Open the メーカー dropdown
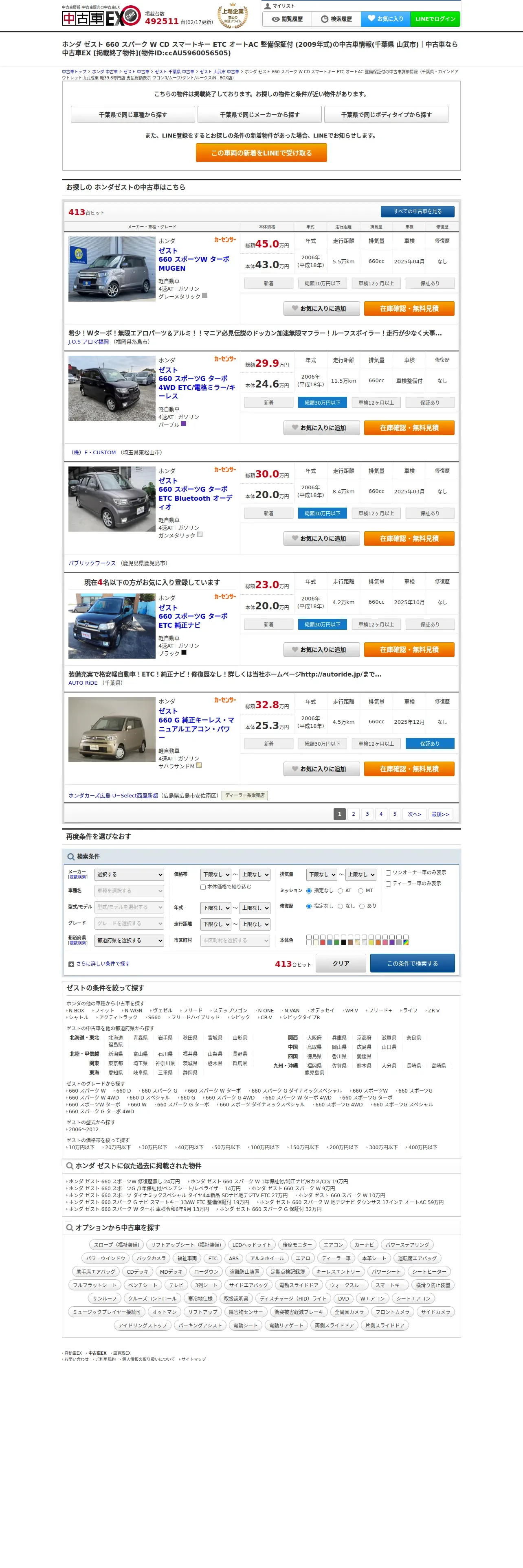Image resolution: width=523 pixels, height=1568 pixels. point(129,875)
